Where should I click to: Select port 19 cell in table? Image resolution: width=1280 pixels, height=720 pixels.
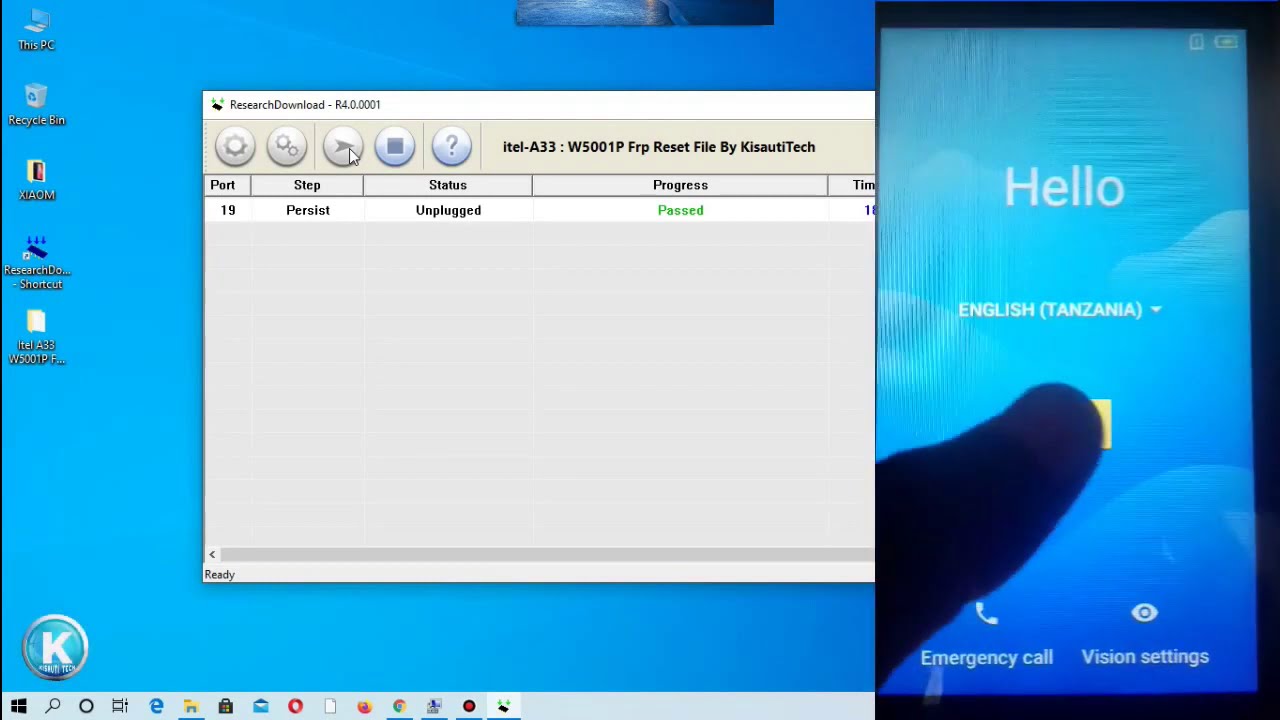pos(228,210)
